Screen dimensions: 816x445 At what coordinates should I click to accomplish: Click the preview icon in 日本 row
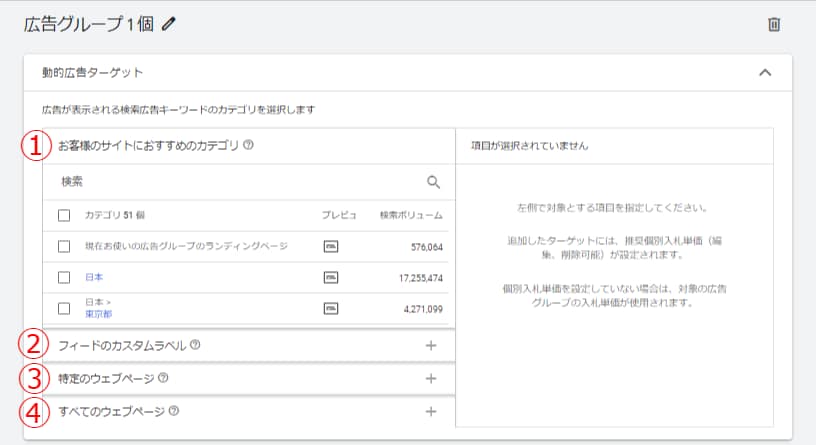[x=330, y=277]
